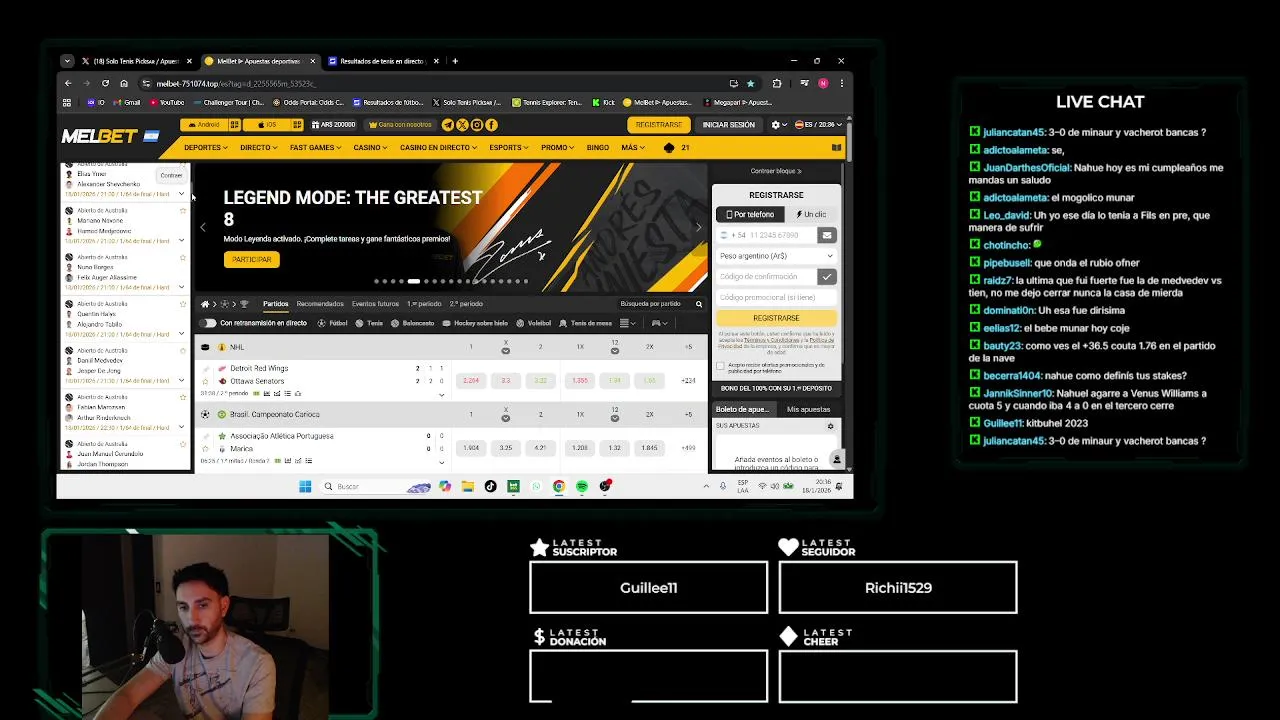Image resolution: width=1280 pixels, height=720 pixels.
Task: Open MÁS dropdown menu
Action: (632, 148)
